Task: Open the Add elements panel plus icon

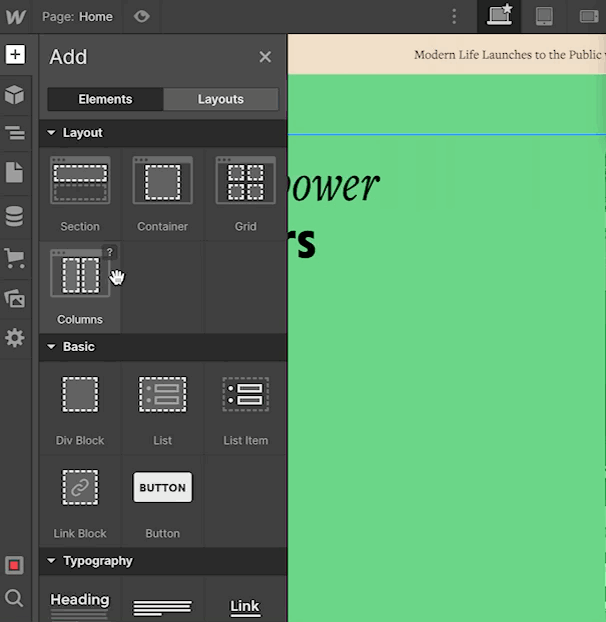Action: [x=15, y=54]
